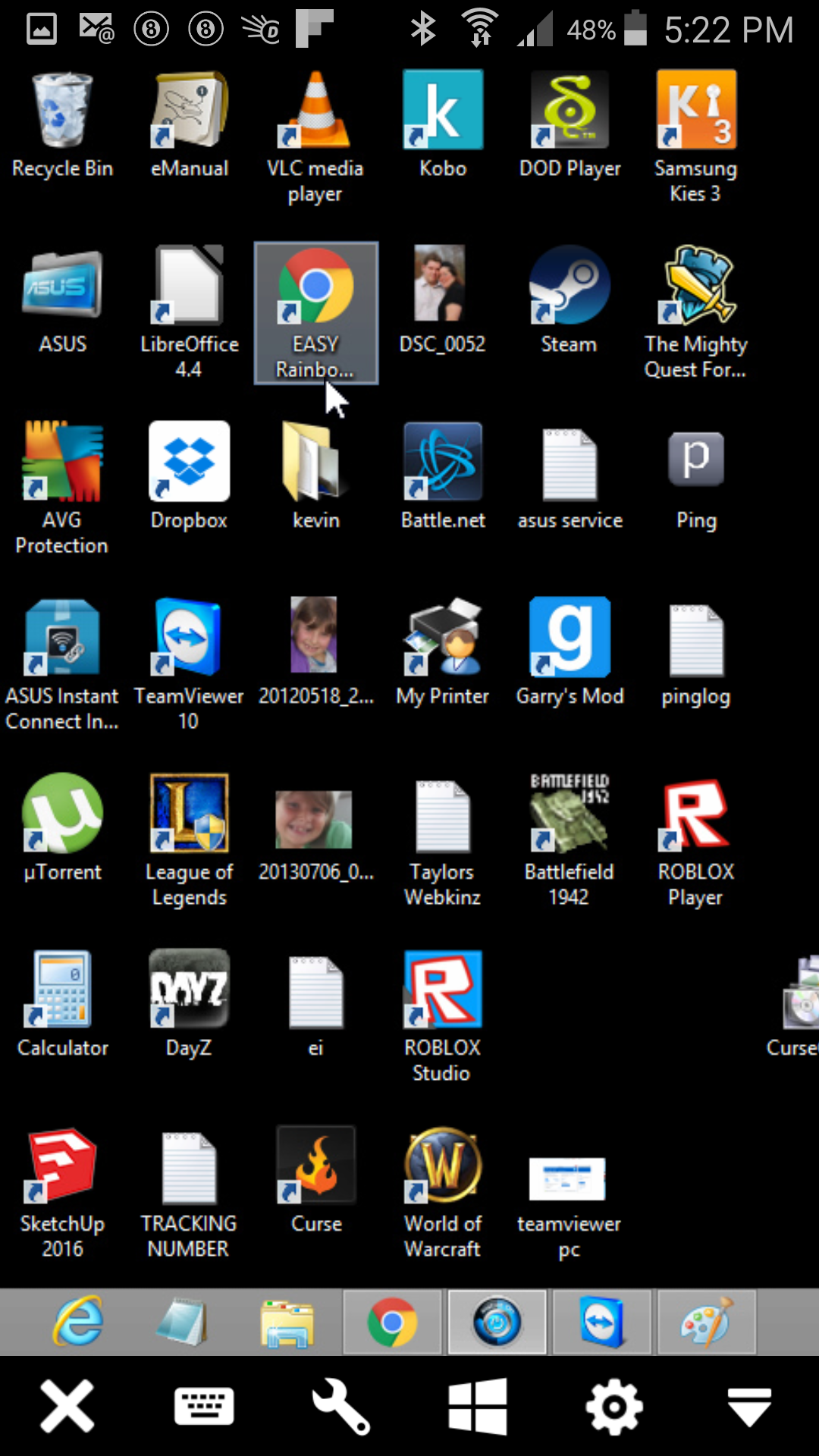Launch World of Warcraft shortcut
This screenshot has height=1456, width=819.
pyautogui.click(x=443, y=1194)
